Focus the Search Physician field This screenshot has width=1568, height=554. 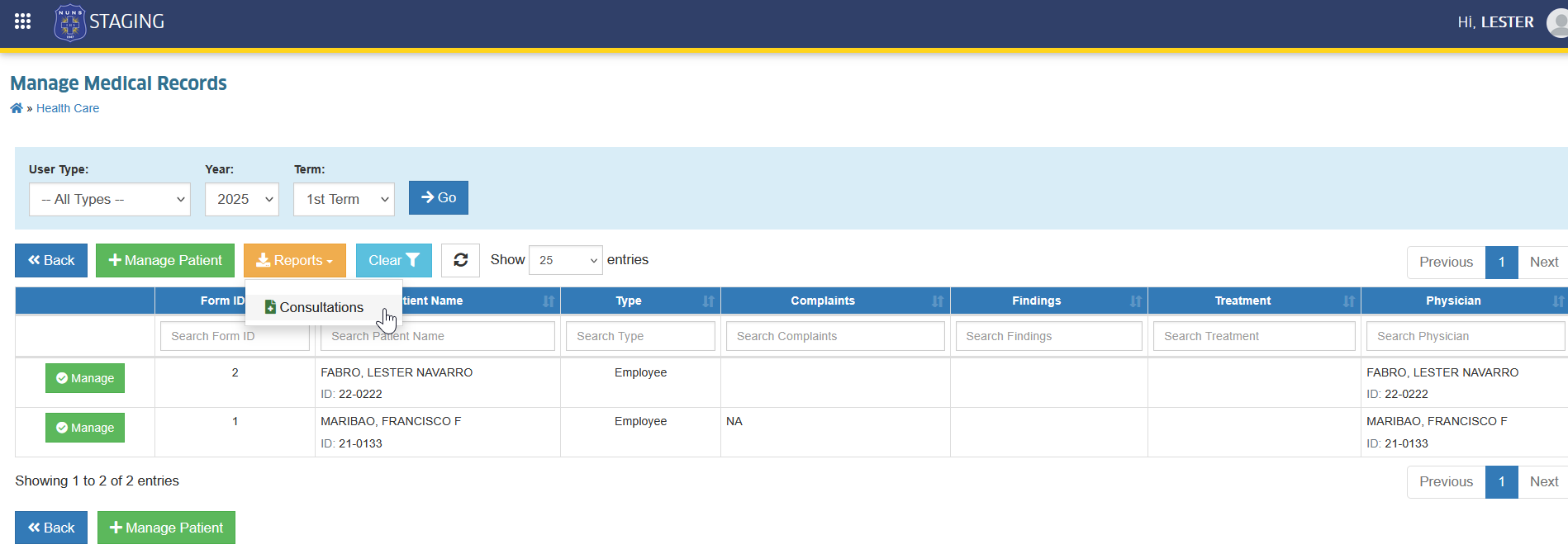tap(1466, 336)
